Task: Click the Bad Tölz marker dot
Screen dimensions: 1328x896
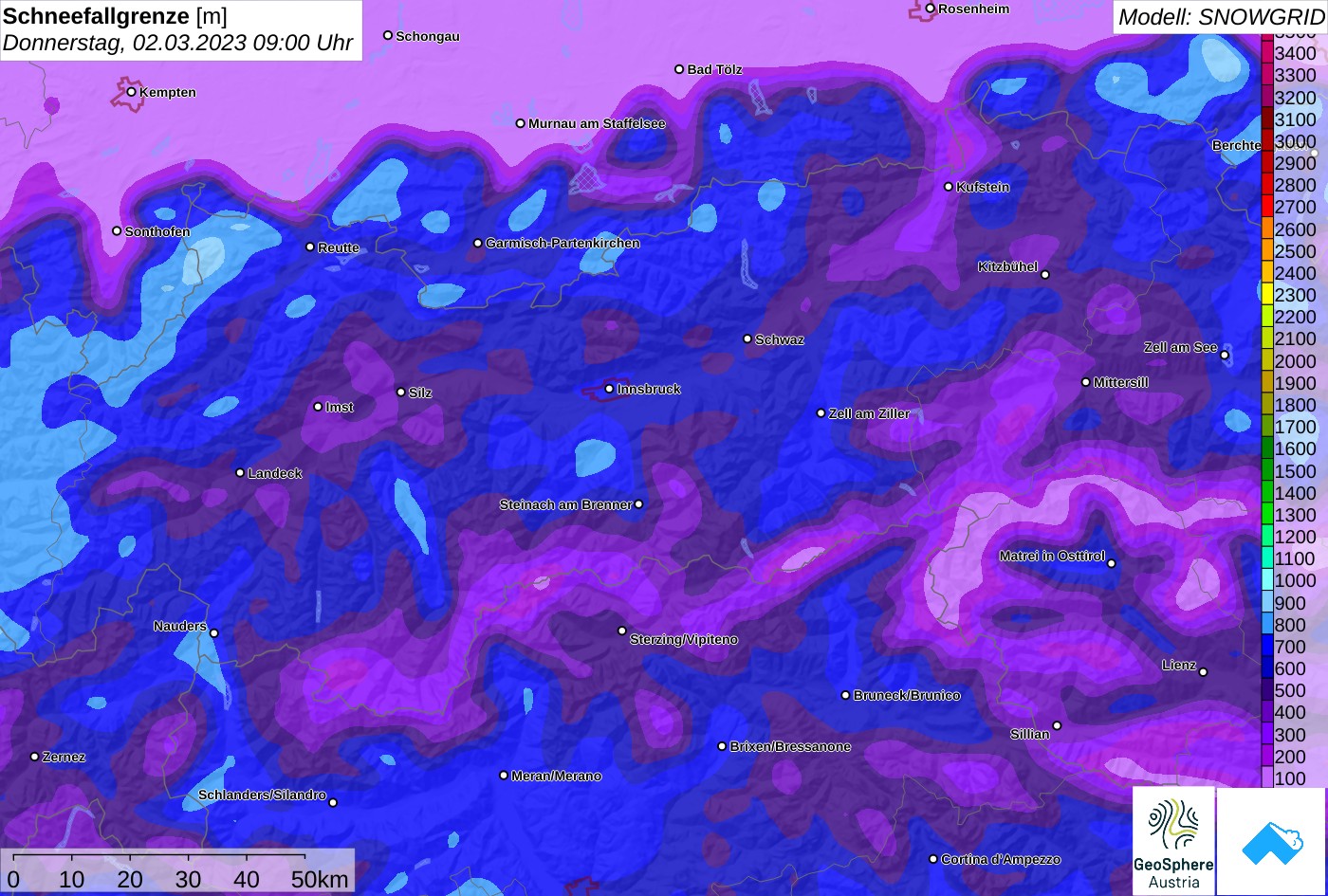Action: coord(679,69)
